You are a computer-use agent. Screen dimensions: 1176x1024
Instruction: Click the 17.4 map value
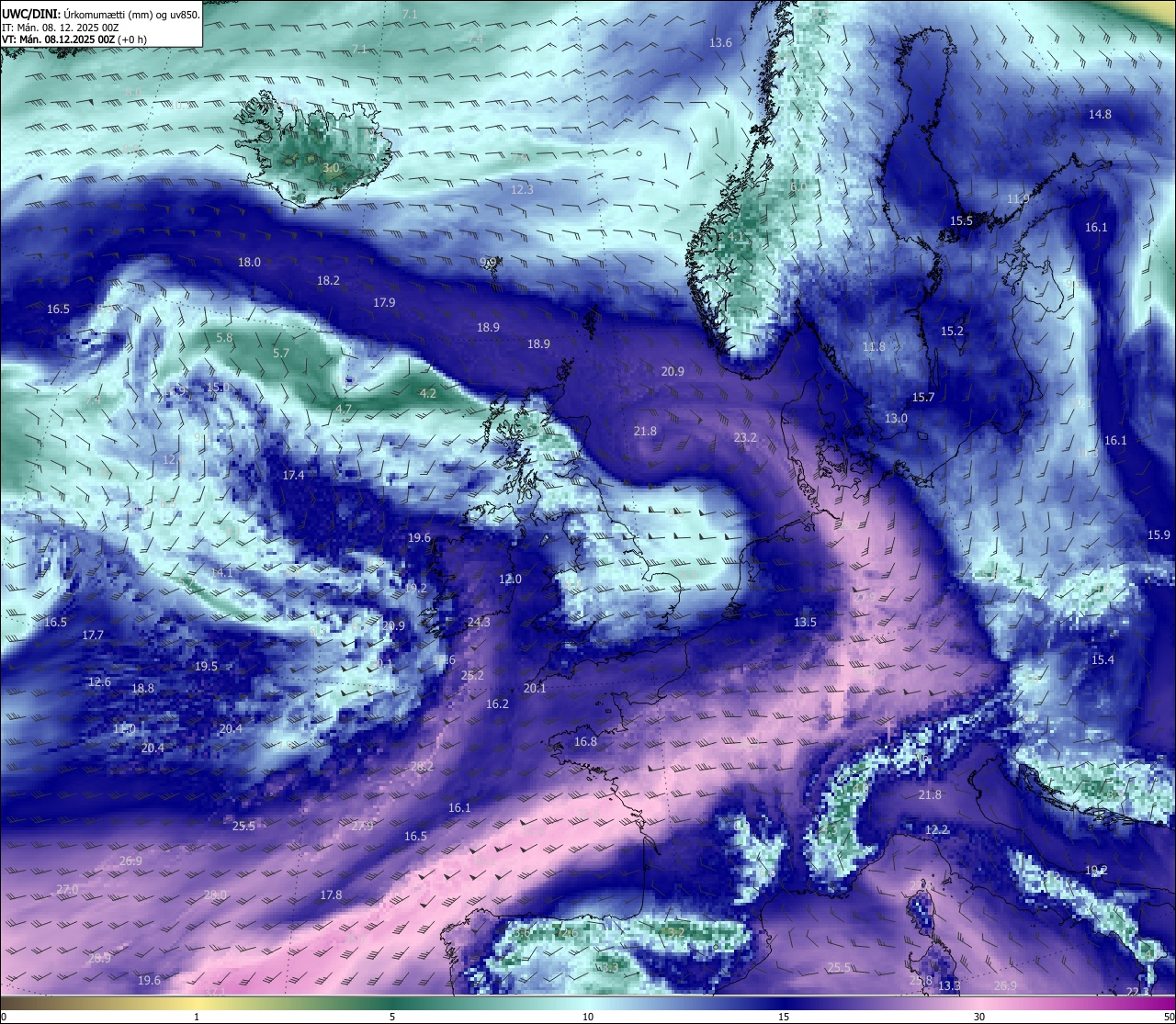(x=293, y=475)
